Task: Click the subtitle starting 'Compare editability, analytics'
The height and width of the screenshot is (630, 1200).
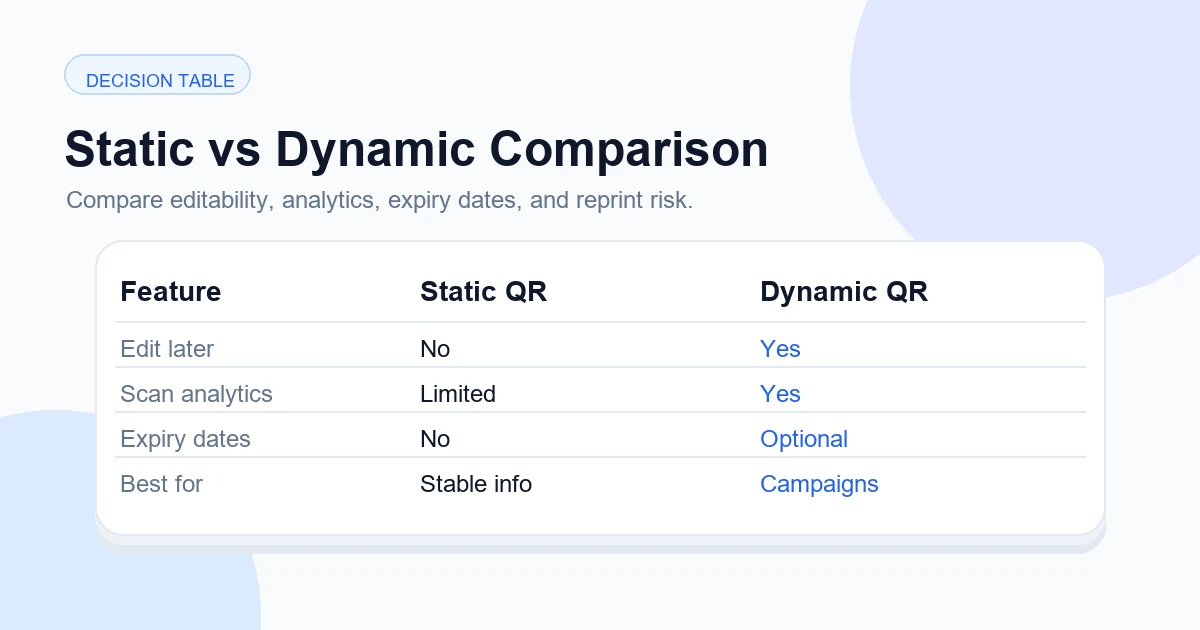Action: point(379,200)
